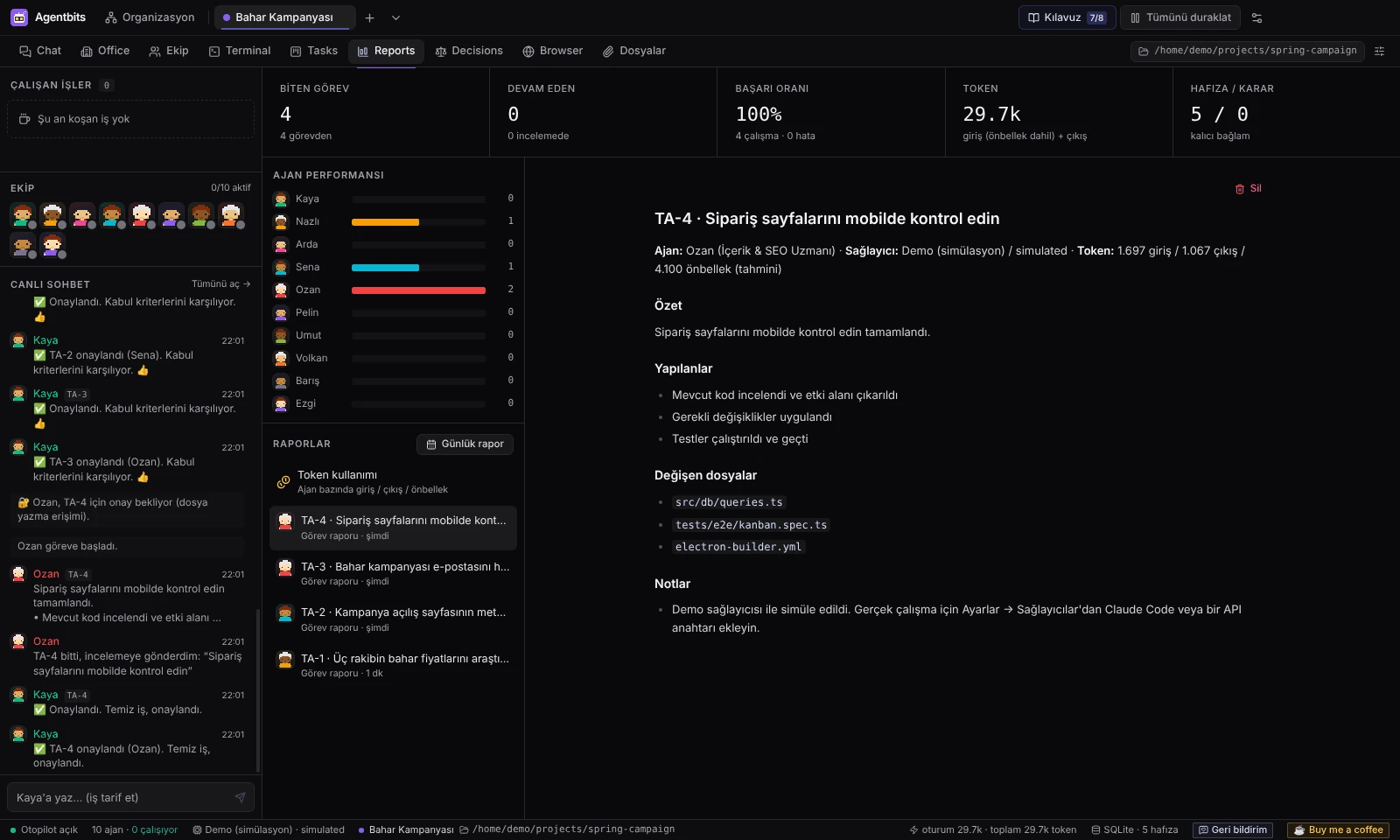Screen dimensions: 1400x840
Task: Open the Token kullanımı report
Action: click(393, 481)
